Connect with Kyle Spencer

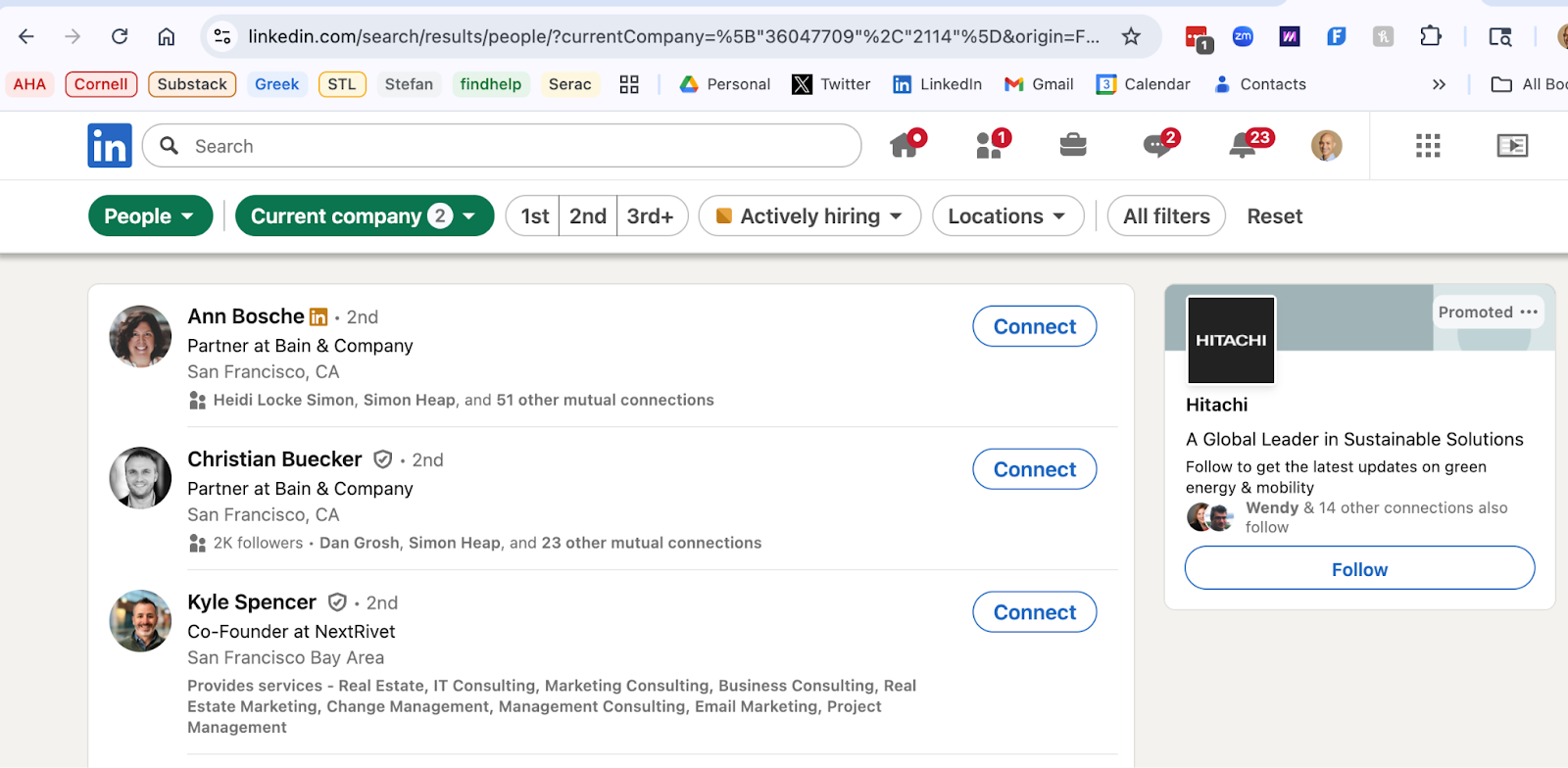click(1034, 612)
